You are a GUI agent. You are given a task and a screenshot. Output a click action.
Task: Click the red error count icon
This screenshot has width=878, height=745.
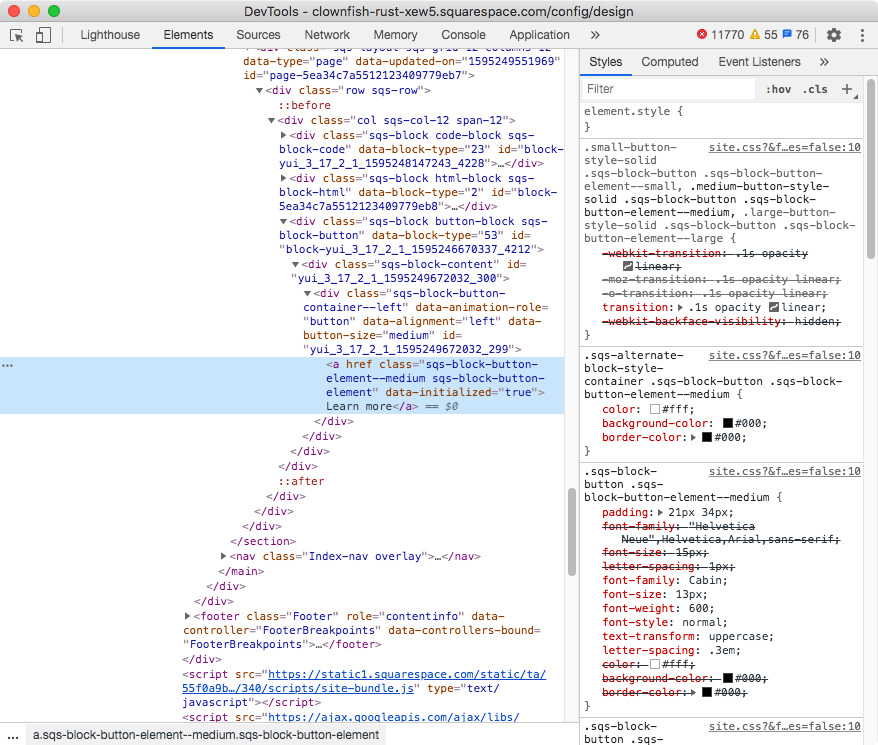coord(702,34)
